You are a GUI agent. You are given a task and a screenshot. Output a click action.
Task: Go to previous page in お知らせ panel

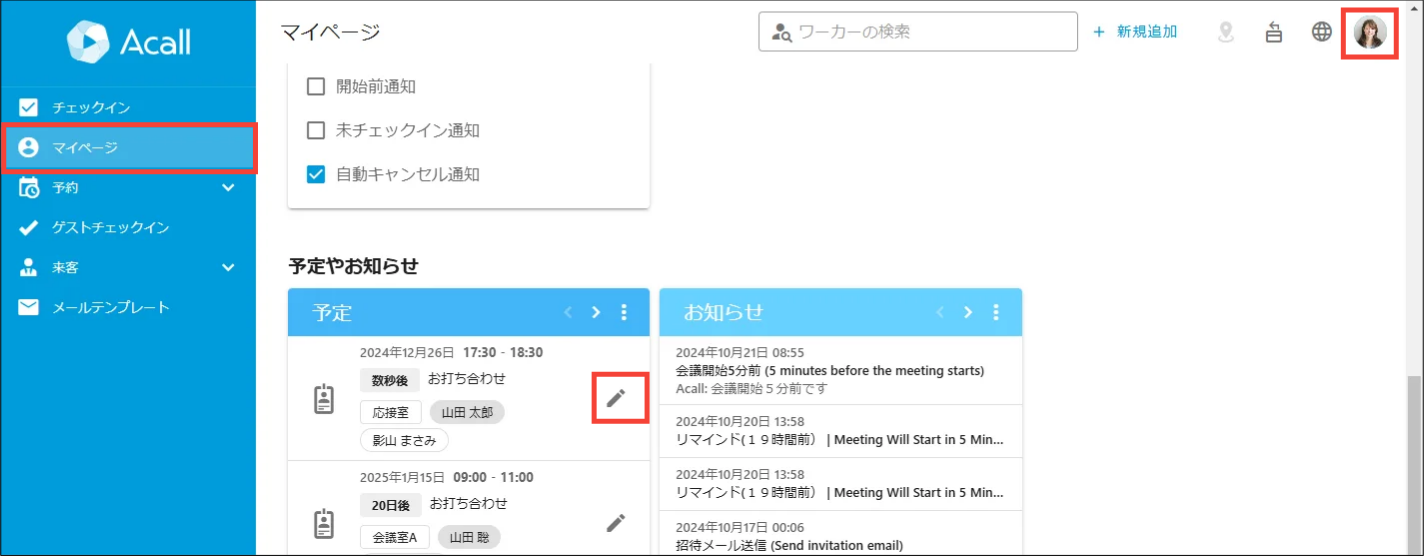[x=940, y=312]
